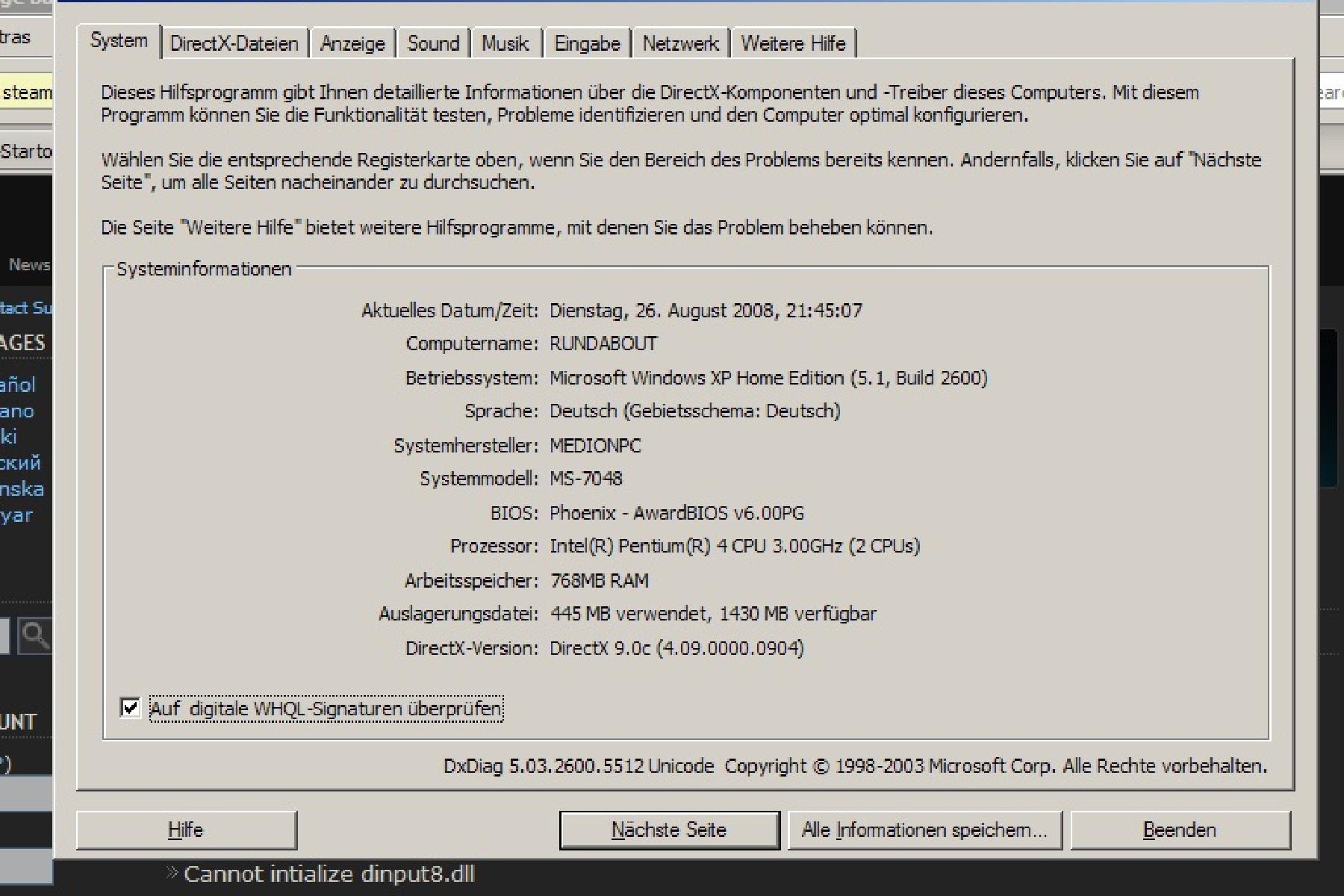Switch to the Eingabe tab

[587, 44]
